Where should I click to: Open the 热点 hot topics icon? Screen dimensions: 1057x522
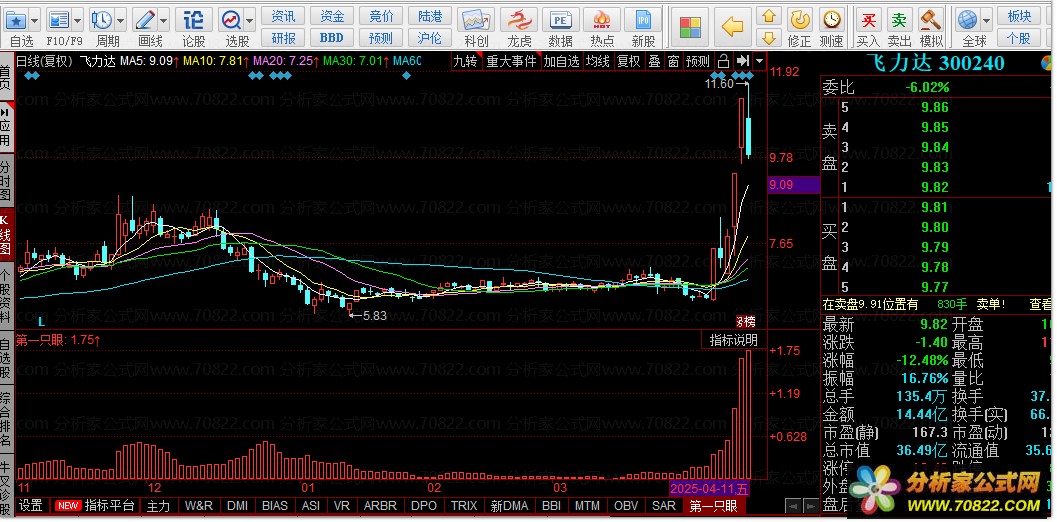pos(602,19)
